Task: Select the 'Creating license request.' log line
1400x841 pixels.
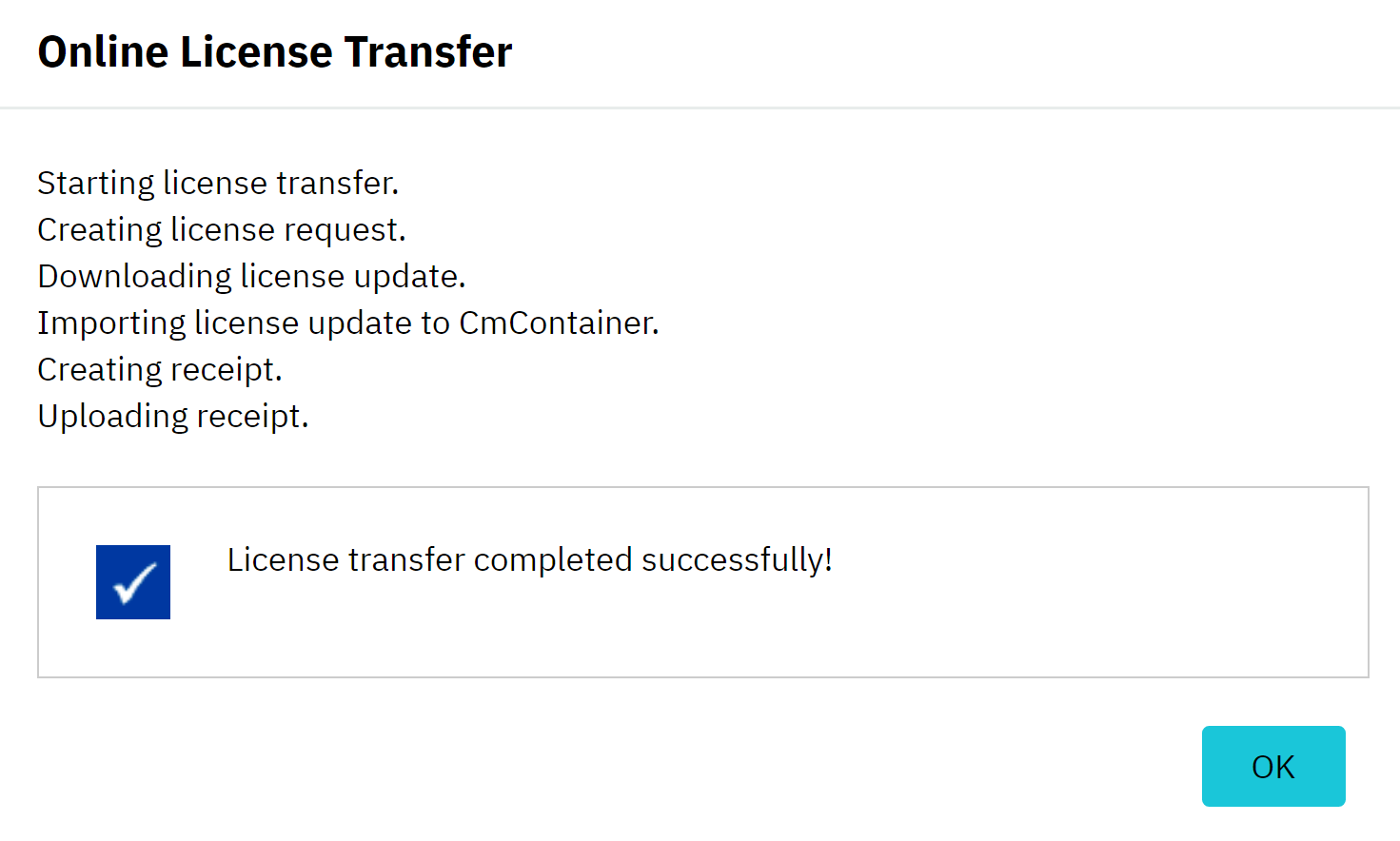Action: 222,229
